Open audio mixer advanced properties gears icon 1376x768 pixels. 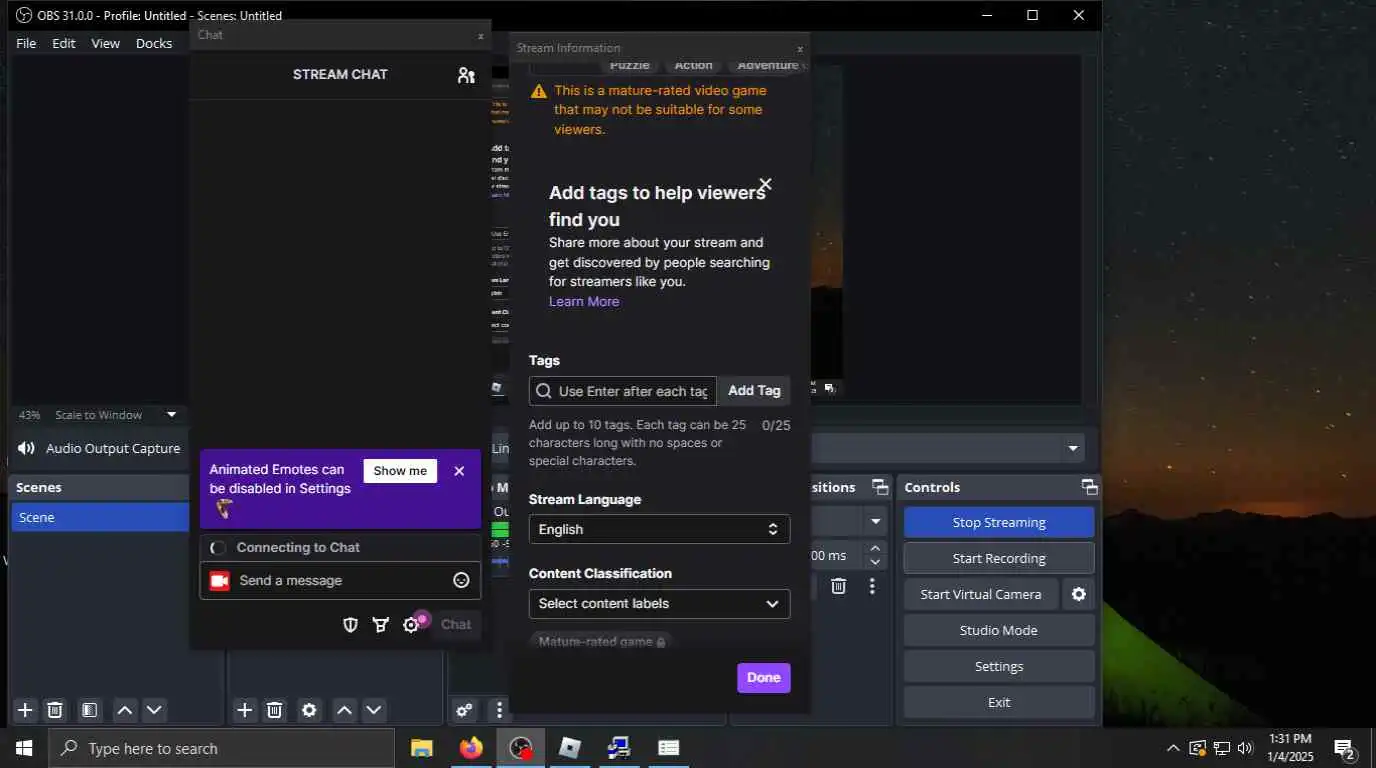pyautogui.click(x=464, y=710)
